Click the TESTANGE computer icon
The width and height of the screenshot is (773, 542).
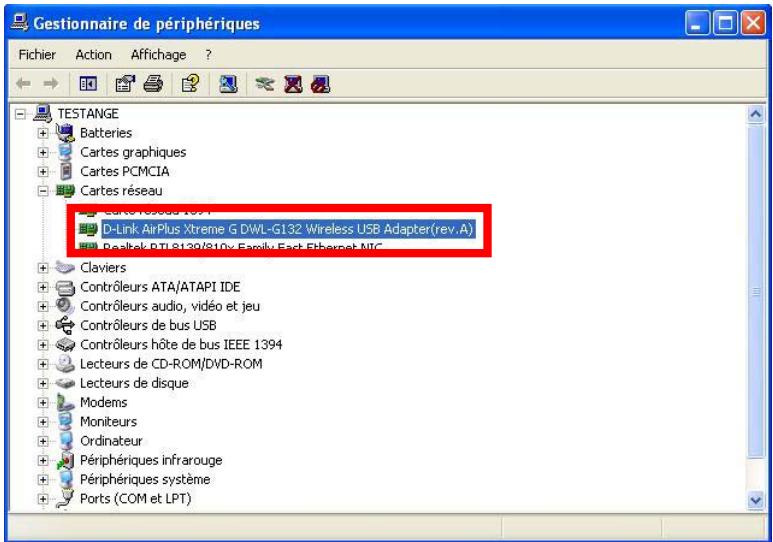tap(43, 113)
